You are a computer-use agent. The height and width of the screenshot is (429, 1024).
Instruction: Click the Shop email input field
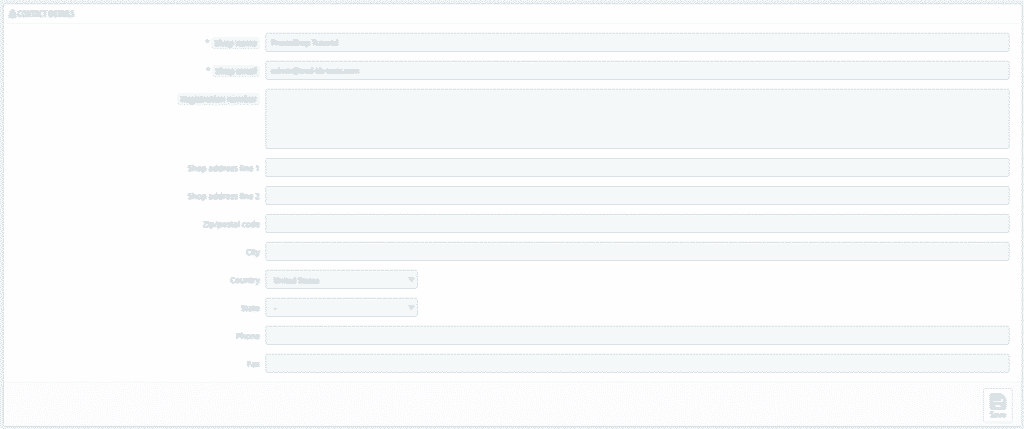637,71
